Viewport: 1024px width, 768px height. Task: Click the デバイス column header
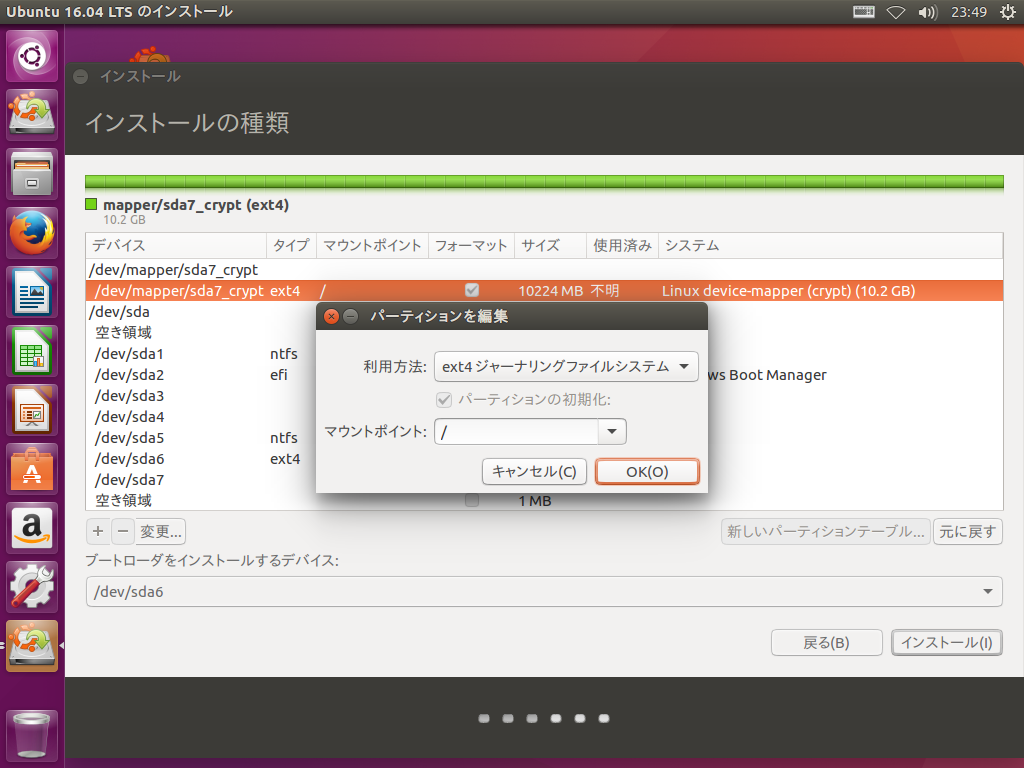click(x=176, y=246)
